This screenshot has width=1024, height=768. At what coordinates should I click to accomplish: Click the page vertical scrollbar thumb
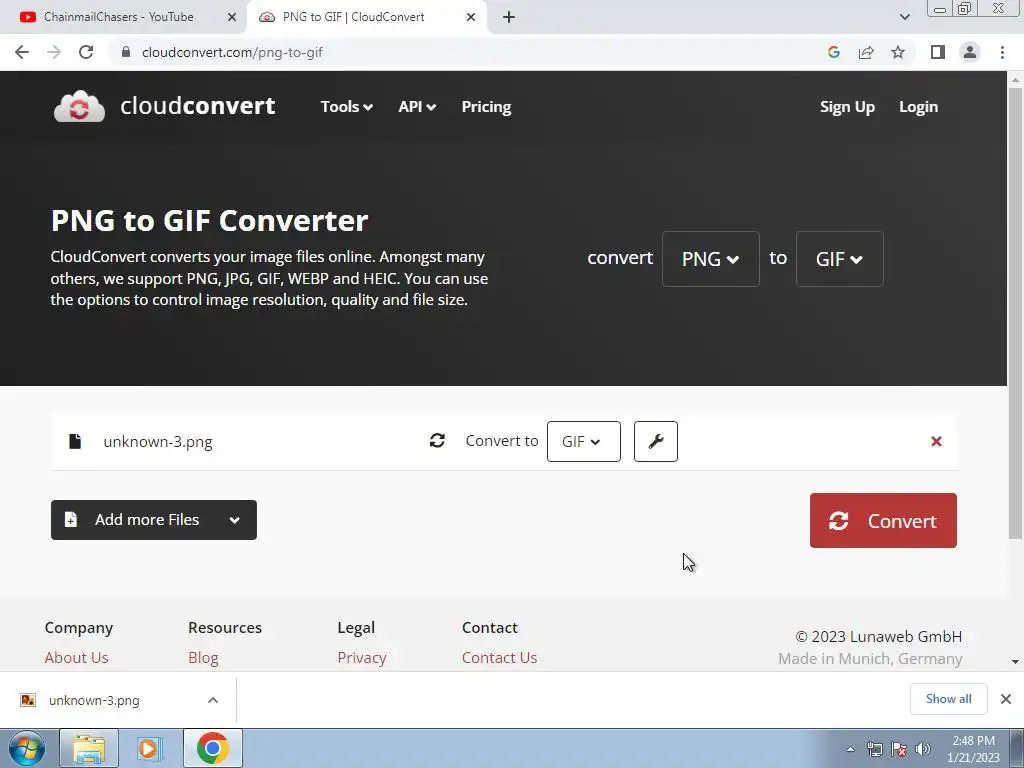click(x=1015, y=313)
